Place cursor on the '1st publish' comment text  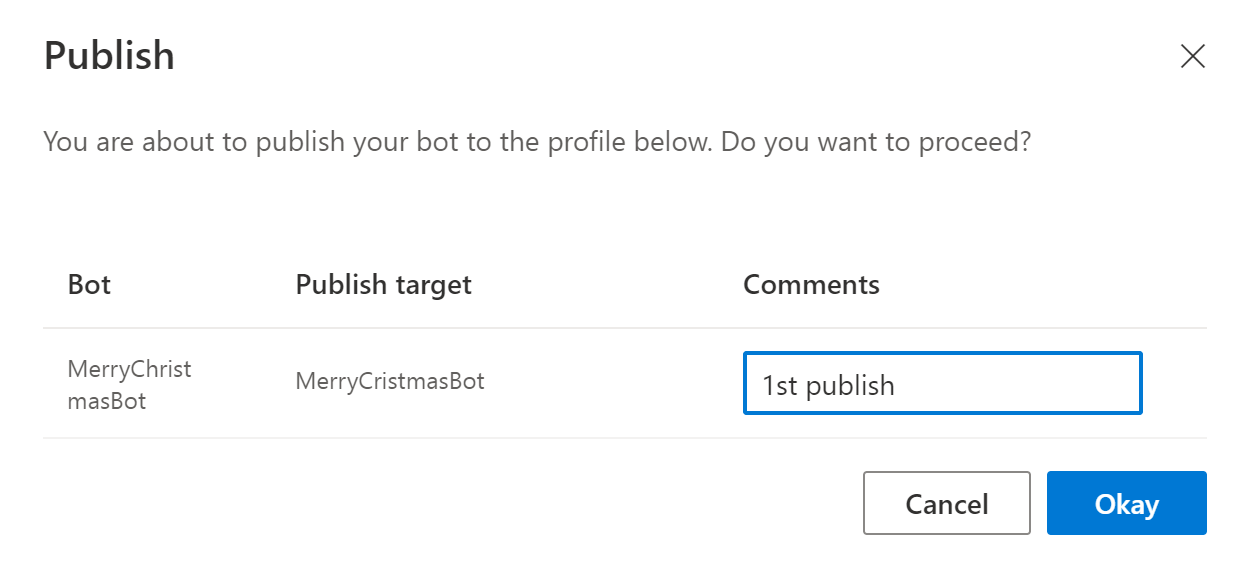click(x=828, y=385)
